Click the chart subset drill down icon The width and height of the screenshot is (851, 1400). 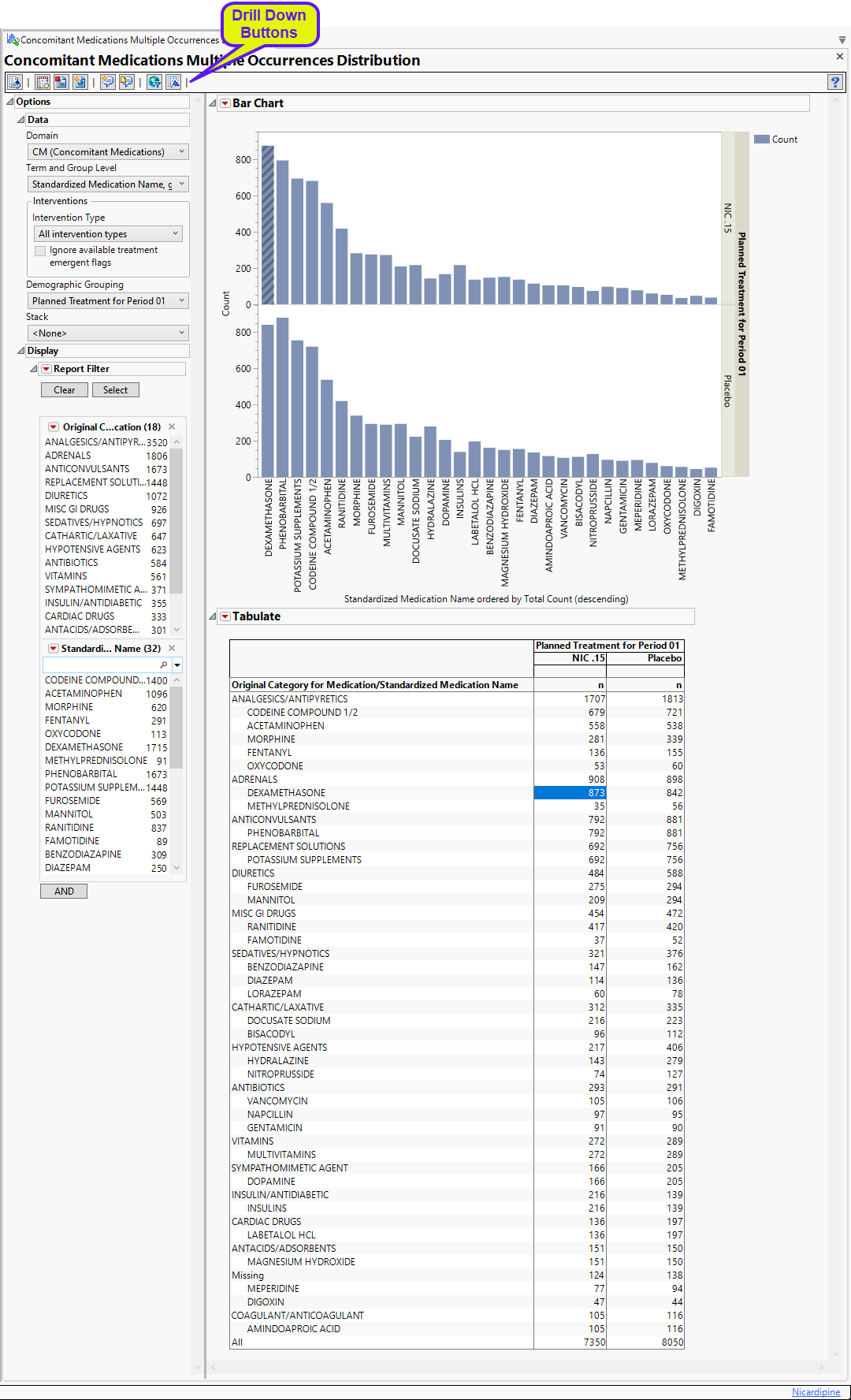[173, 82]
